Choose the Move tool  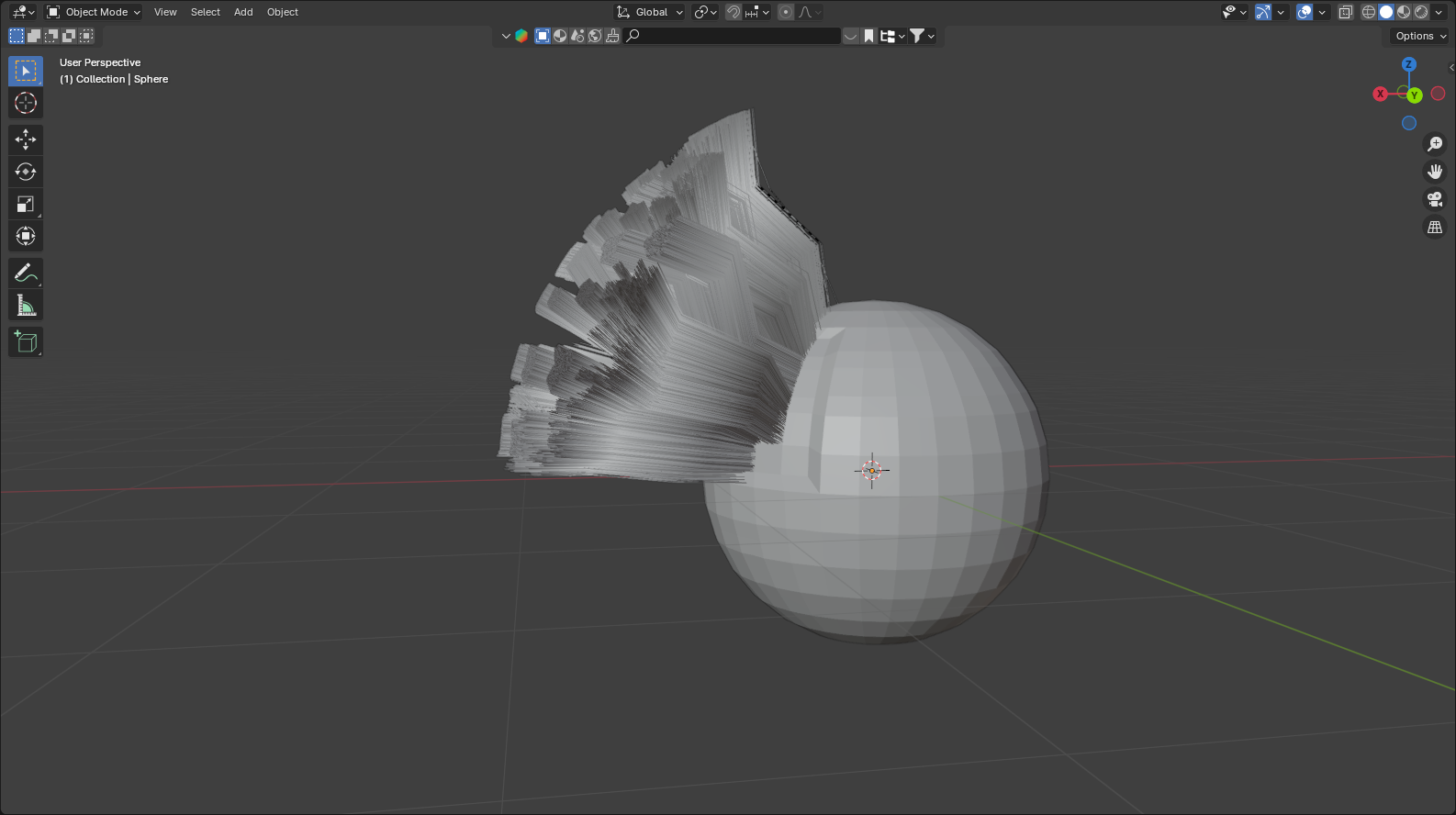(26, 140)
